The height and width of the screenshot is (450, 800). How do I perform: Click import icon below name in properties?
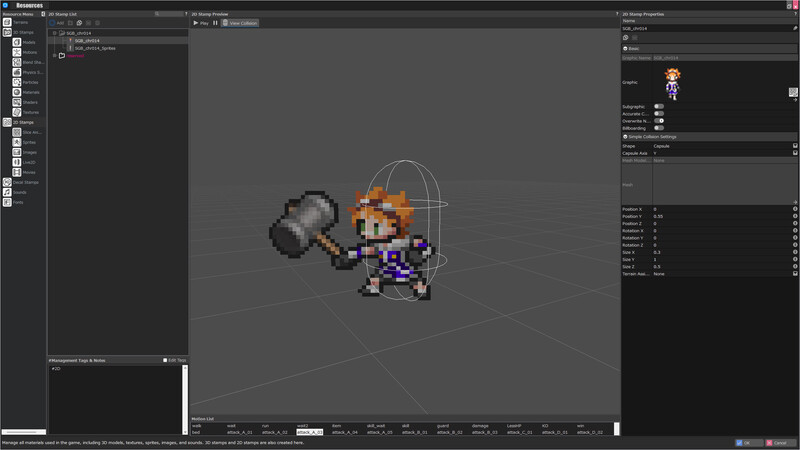[626, 38]
